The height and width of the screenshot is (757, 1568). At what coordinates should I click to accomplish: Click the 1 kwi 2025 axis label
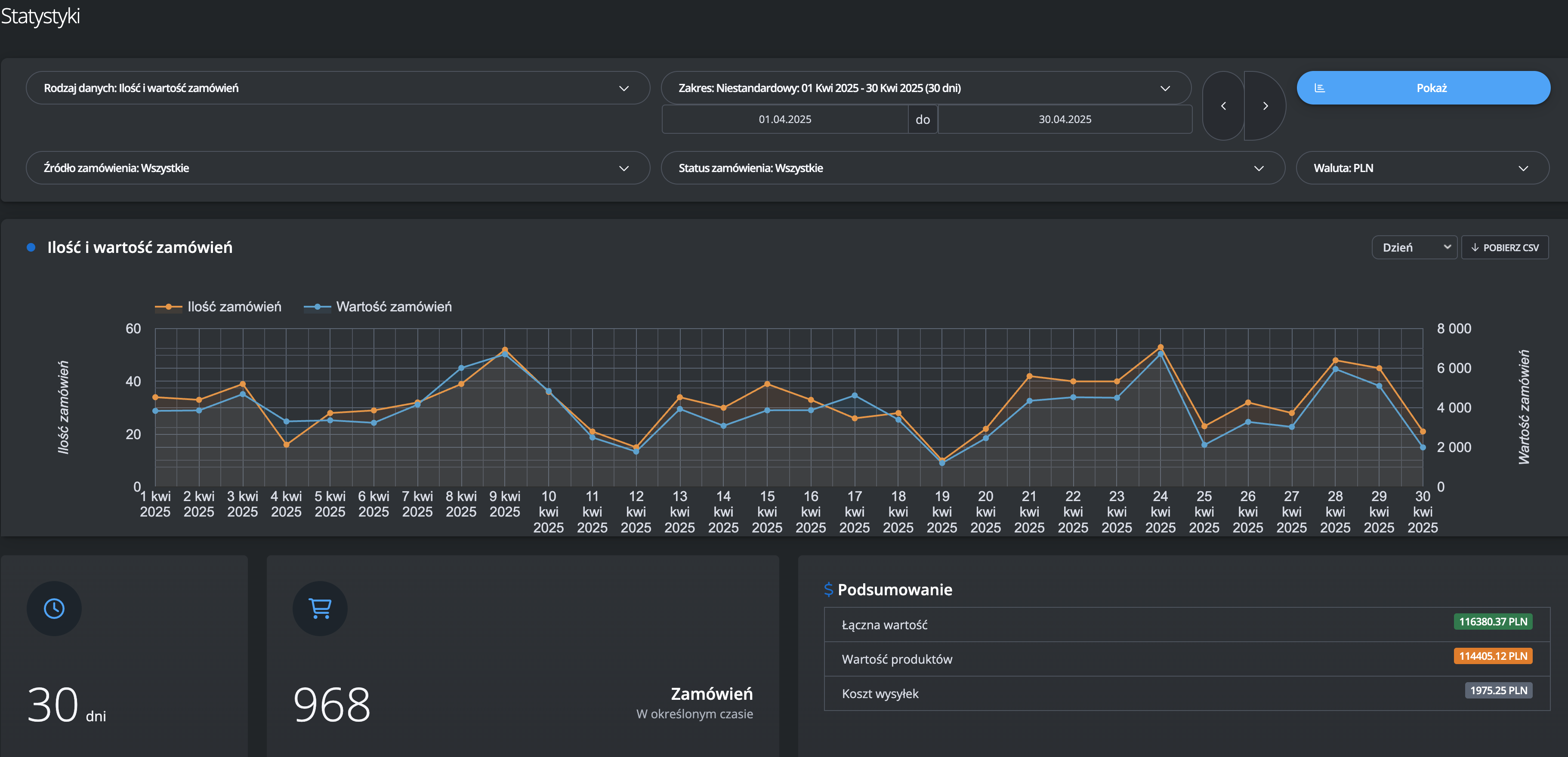(x=155, y=504)
